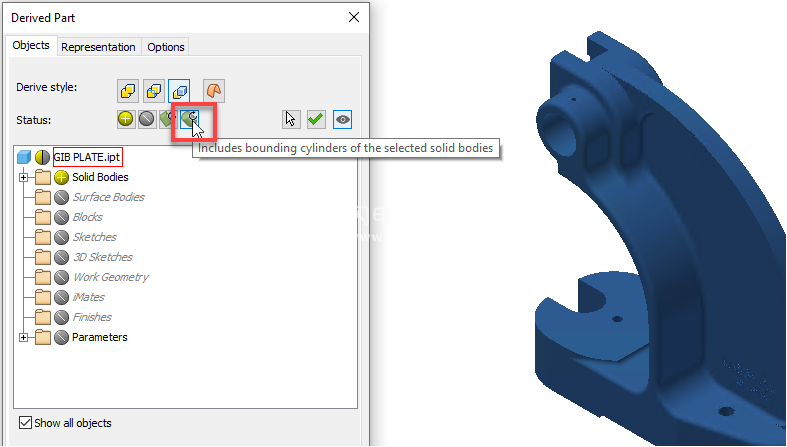Click the select from base arrow button
Screen dimensions: 787x447
pos(291,119)
